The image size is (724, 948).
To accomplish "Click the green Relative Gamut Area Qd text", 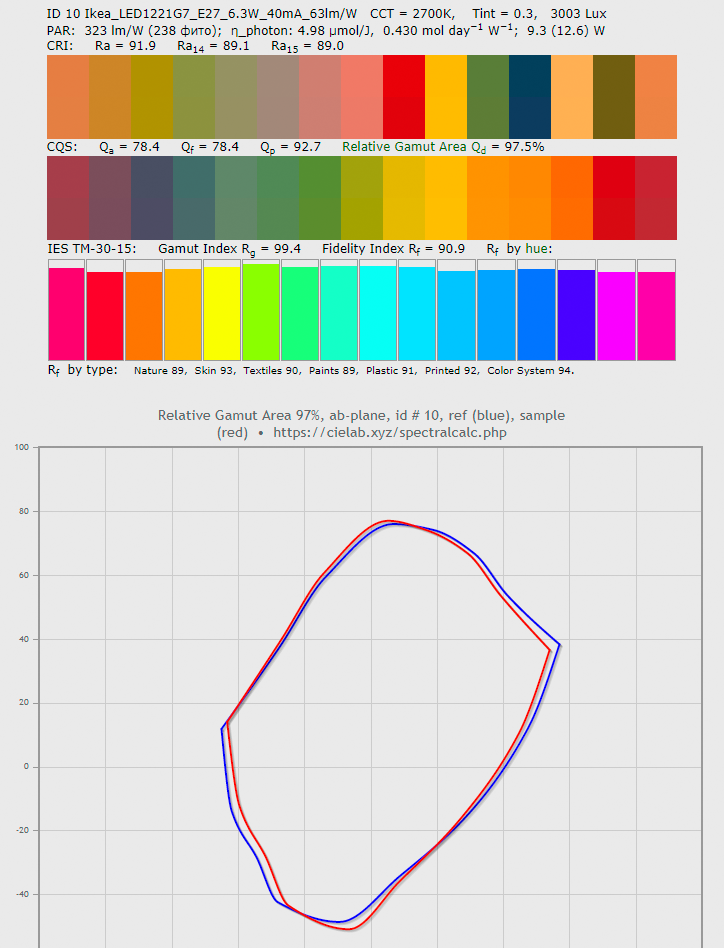I will click(442, 147).
